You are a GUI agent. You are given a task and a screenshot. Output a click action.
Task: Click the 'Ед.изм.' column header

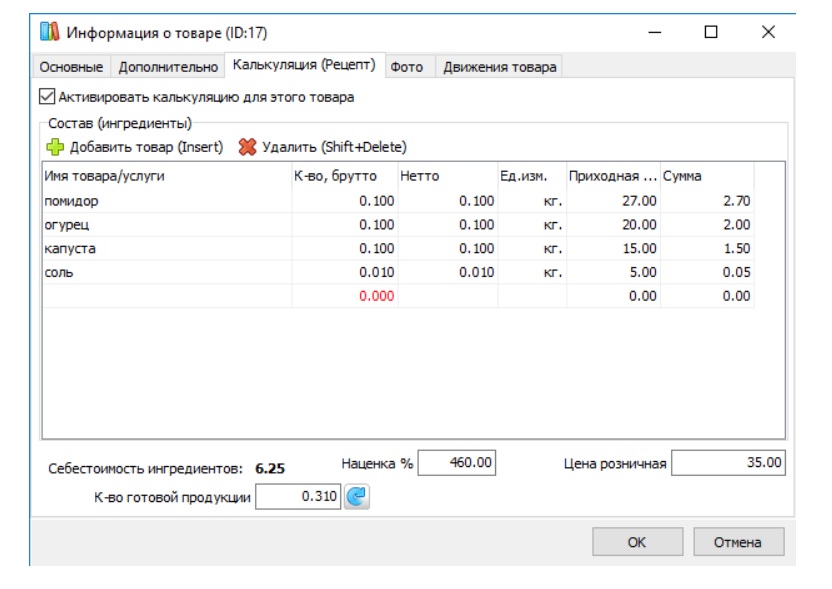click(x=532, y=176)
